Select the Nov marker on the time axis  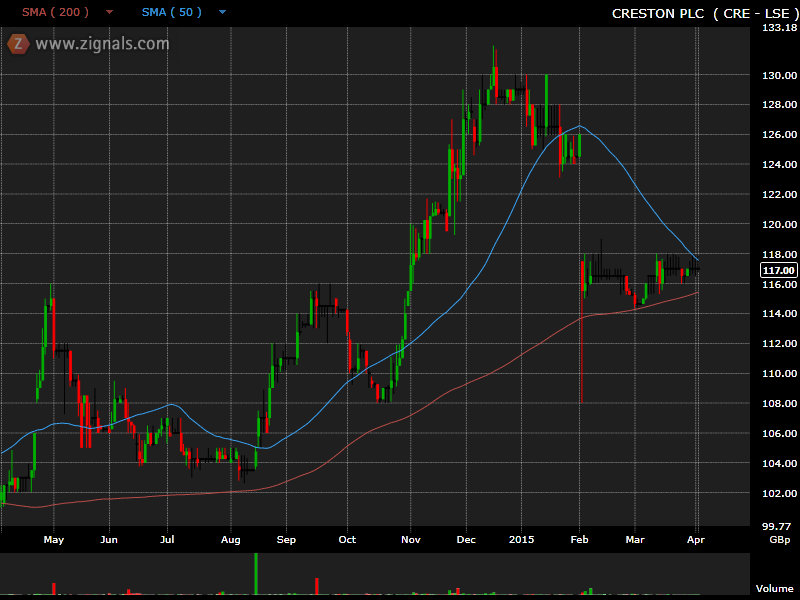pyautogui.click(x=410, y=539)
